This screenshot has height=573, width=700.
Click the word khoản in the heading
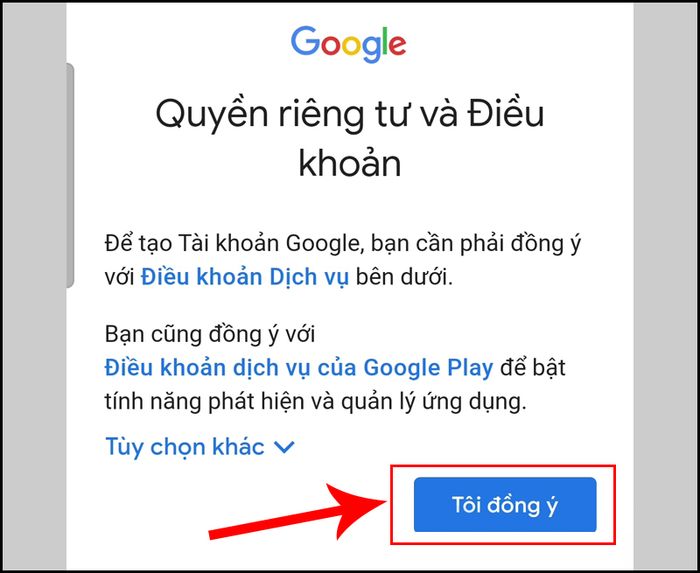pyautogui.click(x=350, y=162)
